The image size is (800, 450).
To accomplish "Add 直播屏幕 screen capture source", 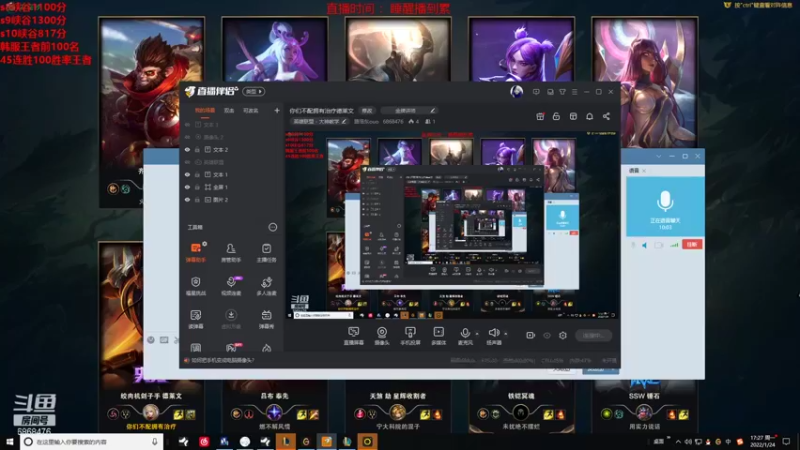I will [x=354, y=336].
